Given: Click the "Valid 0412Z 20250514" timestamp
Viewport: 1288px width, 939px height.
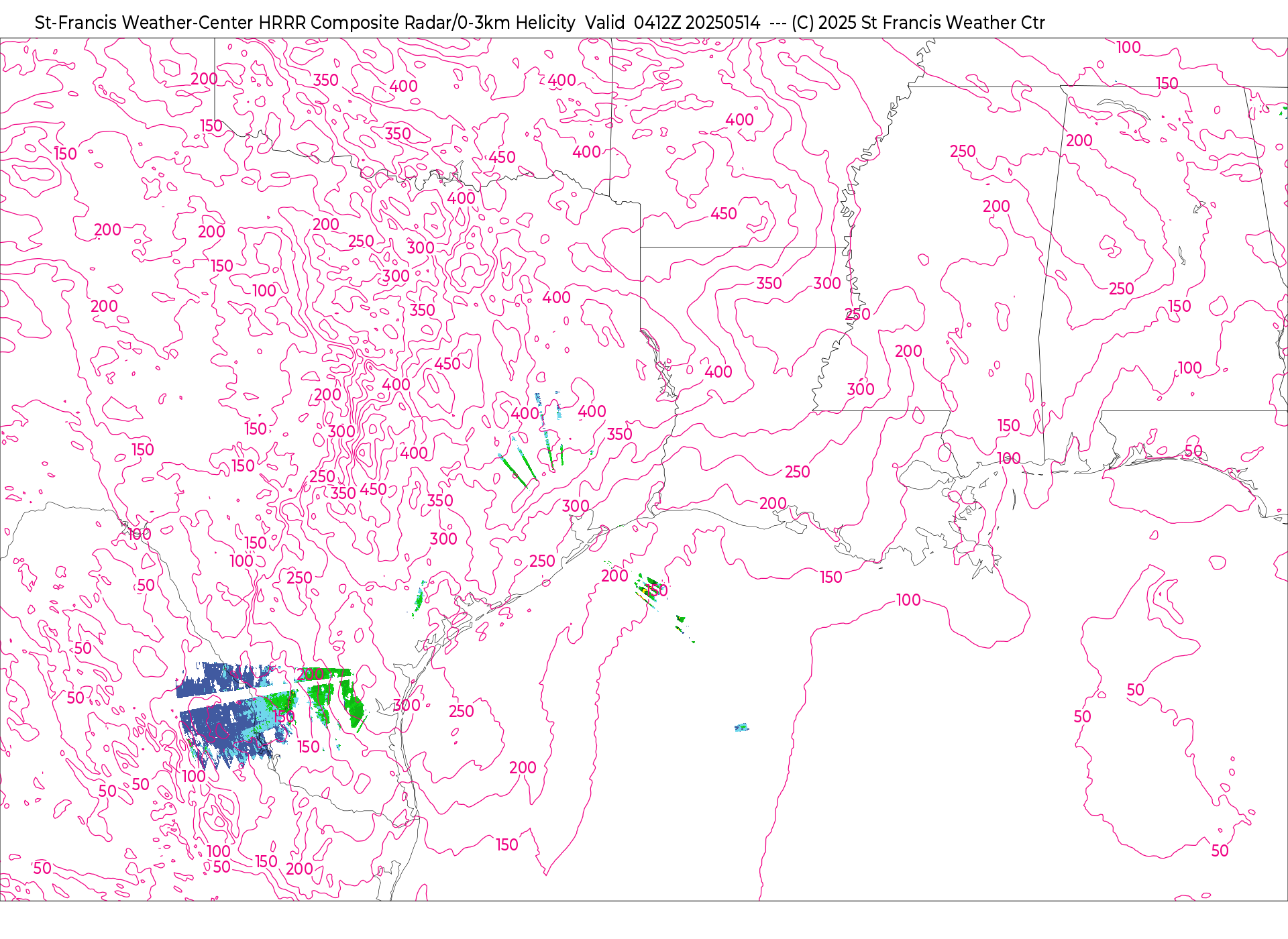Looking at the screenshot, I should click(x=673, y=23).
